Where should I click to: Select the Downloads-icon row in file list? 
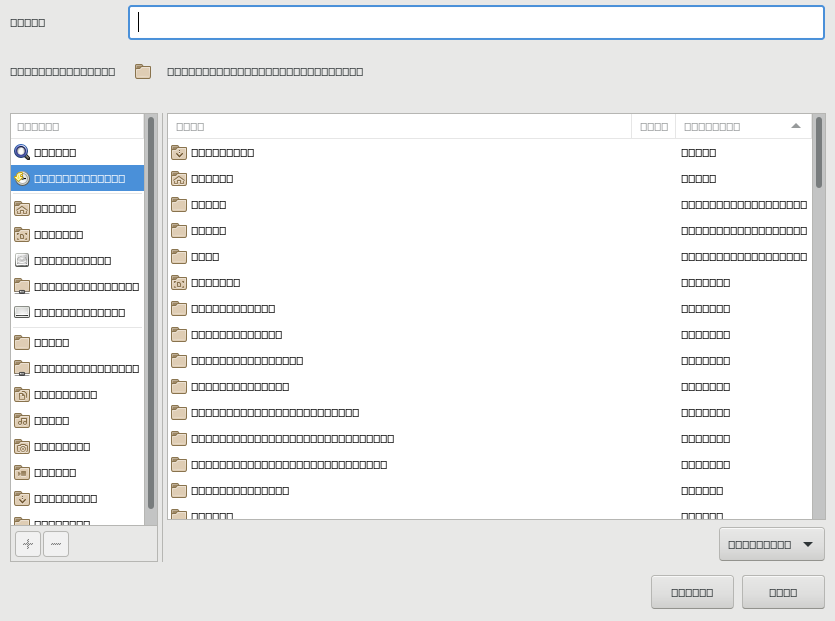click(x=490, y=152)
